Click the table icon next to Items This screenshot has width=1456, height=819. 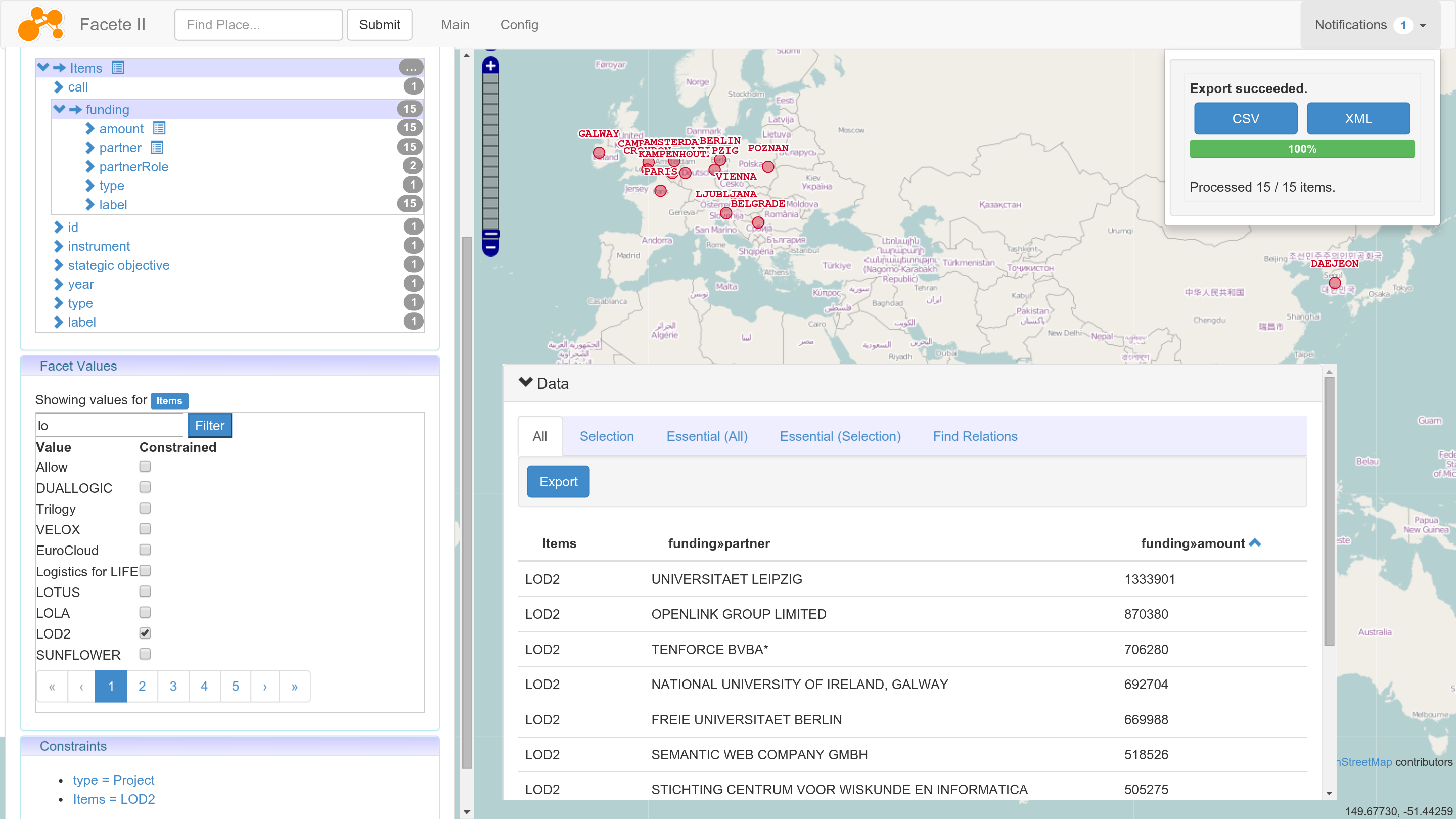click(x=118, y=68)
